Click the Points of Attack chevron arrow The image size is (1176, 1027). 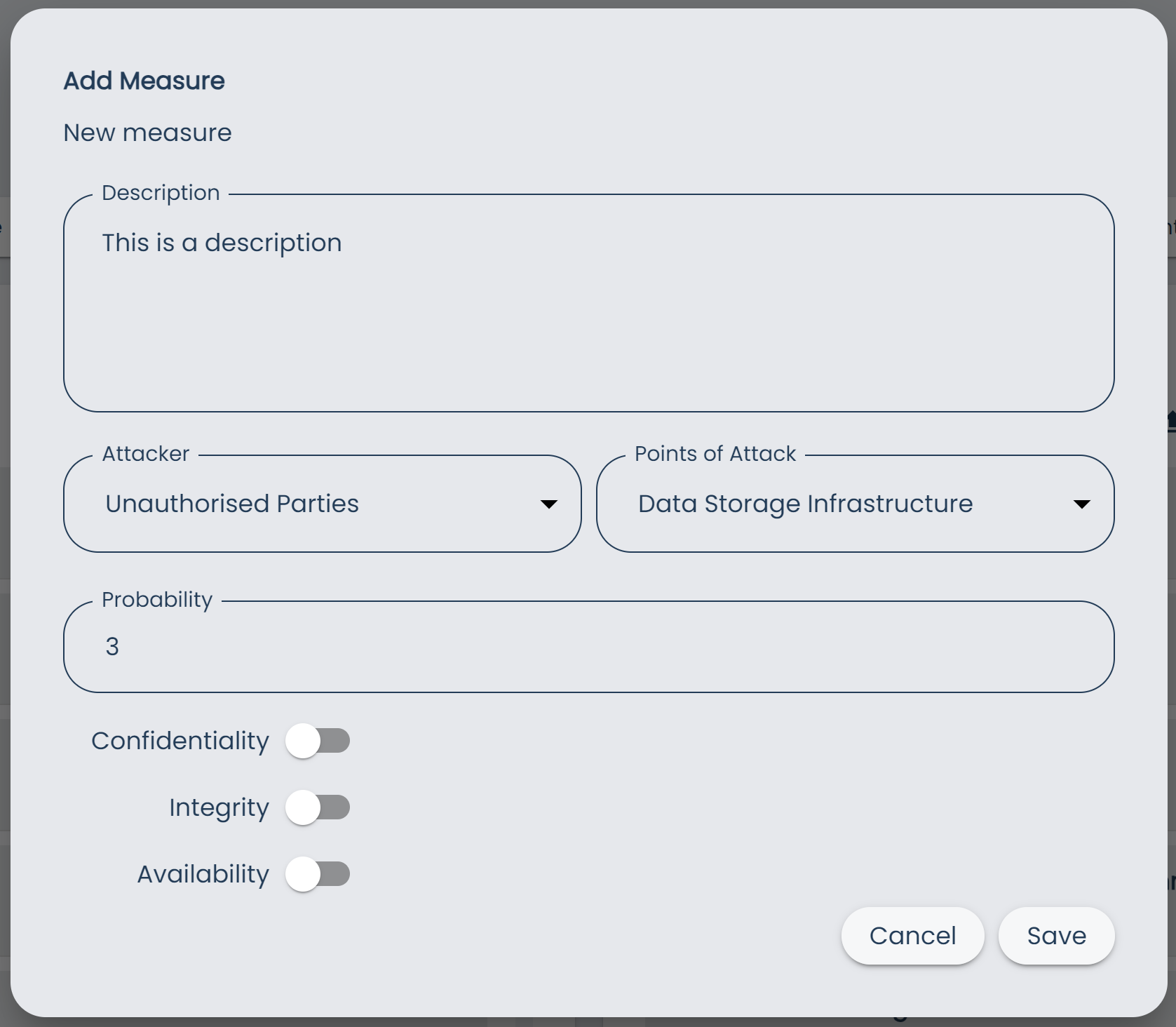(x=1082, y=503)
